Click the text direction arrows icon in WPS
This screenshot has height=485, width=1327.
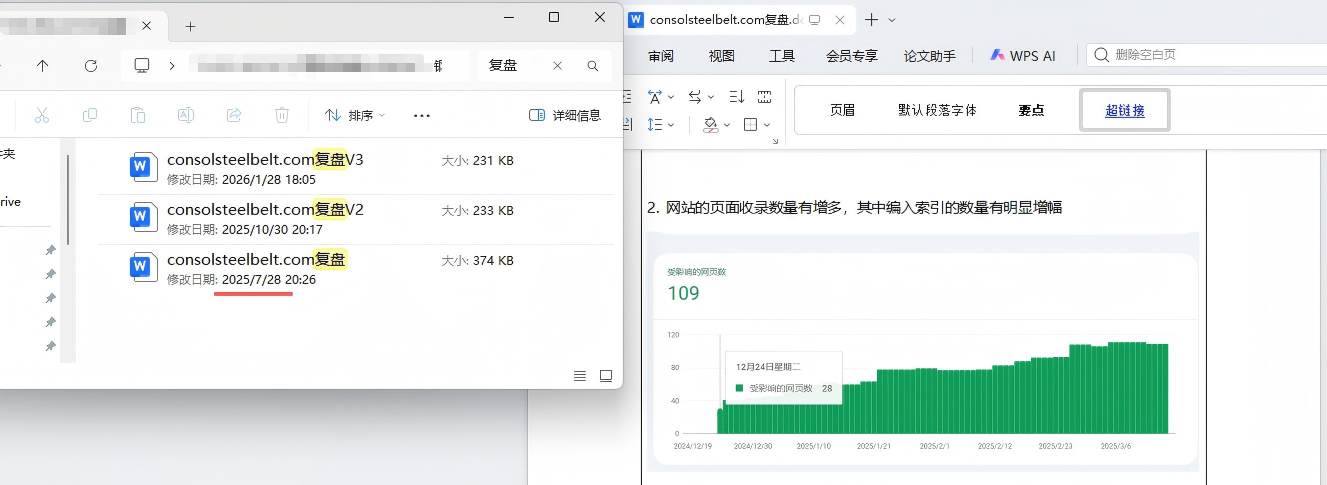pyautogui.click(x=696, y=97)
